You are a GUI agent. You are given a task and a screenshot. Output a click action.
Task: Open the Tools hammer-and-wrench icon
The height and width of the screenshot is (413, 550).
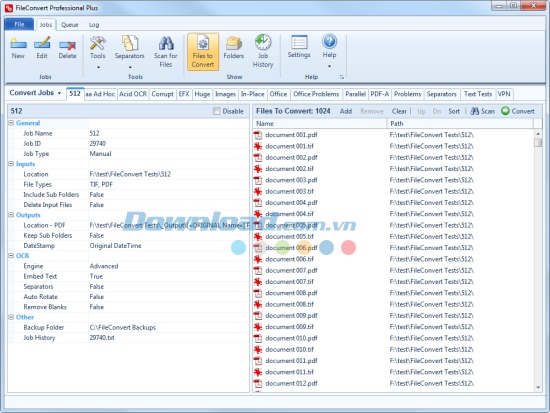pos(98,43)
